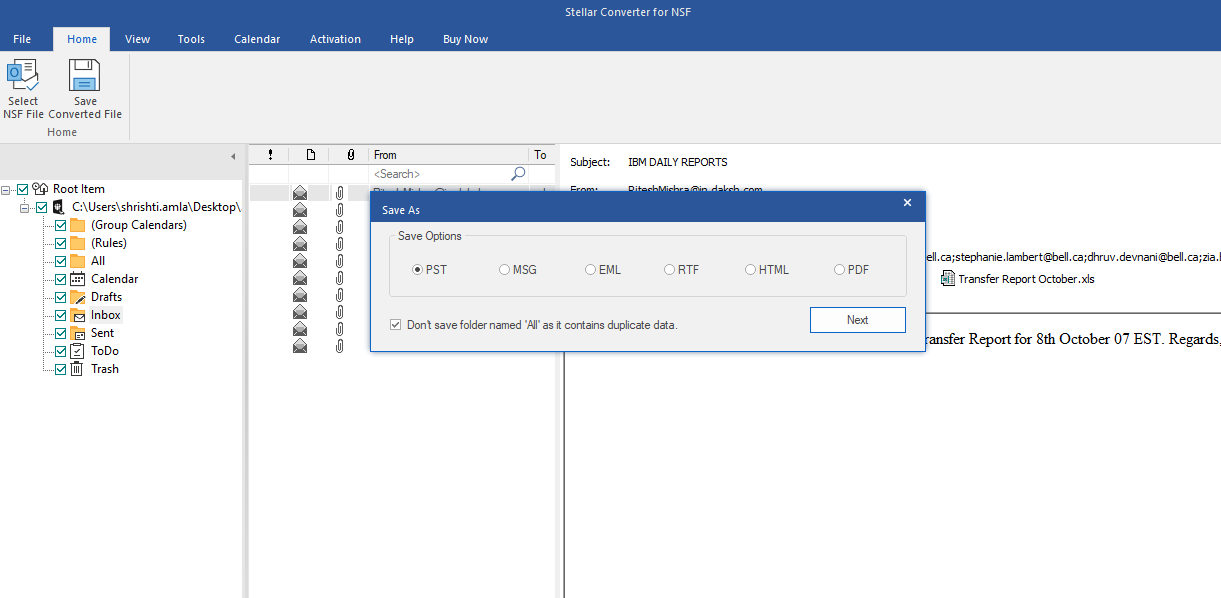Viewport: 1221px width, 598px height.
Task: Toggle the (Group Calendars) checkbox
Action: [60, 225]
